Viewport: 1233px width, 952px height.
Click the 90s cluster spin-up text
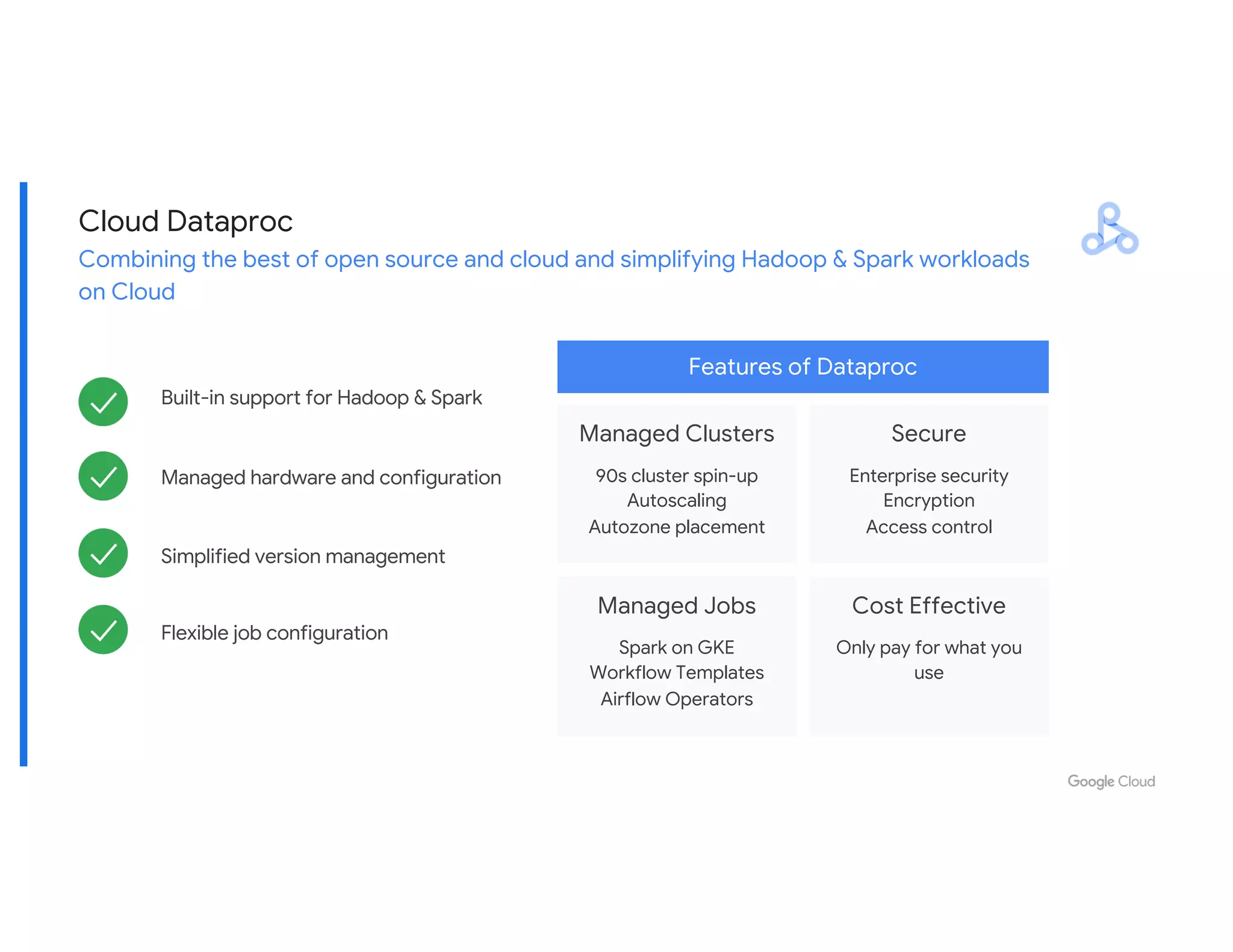pos(676,475)
